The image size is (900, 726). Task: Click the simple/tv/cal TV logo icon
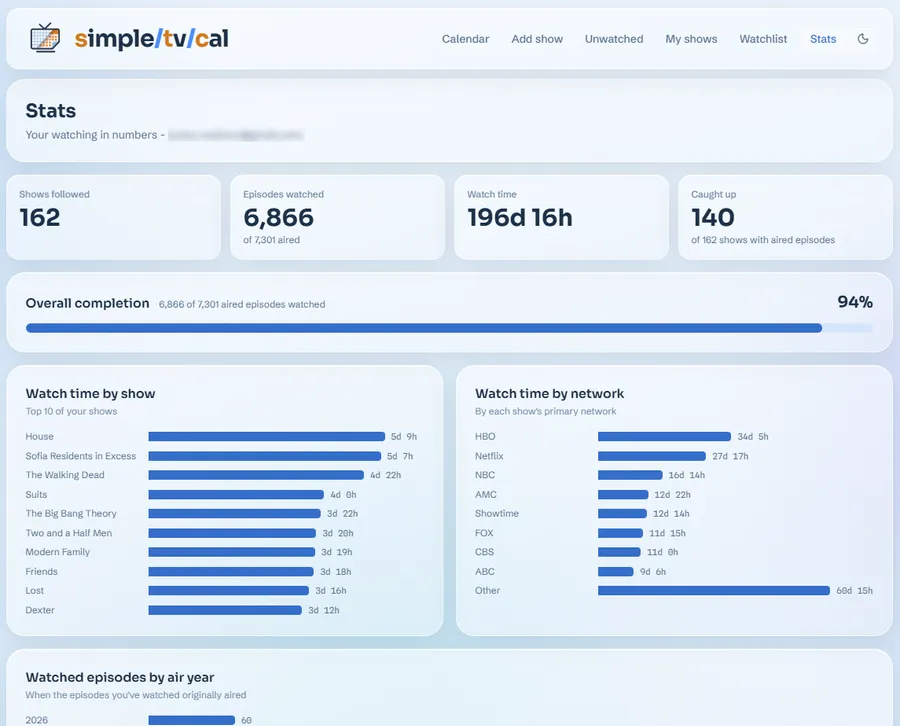(x=45, y=38)
